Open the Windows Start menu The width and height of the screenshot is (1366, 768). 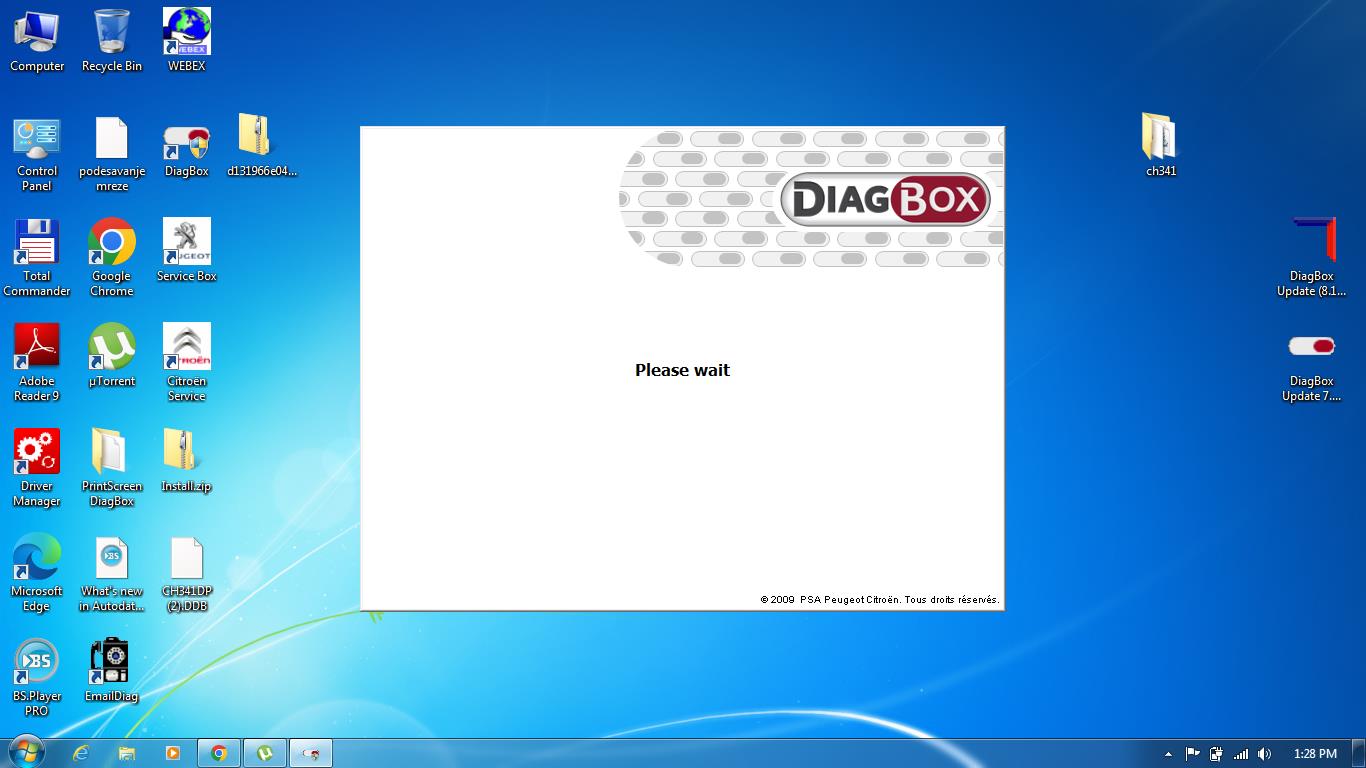tap(25, 753)
